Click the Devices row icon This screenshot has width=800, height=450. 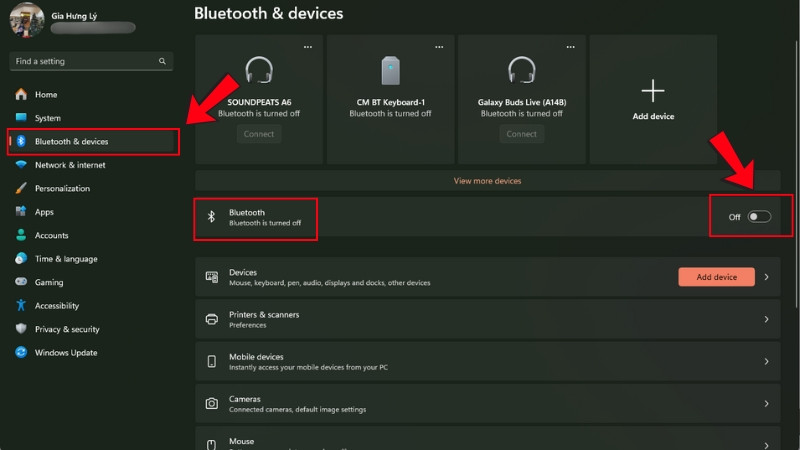click(212, 277)
